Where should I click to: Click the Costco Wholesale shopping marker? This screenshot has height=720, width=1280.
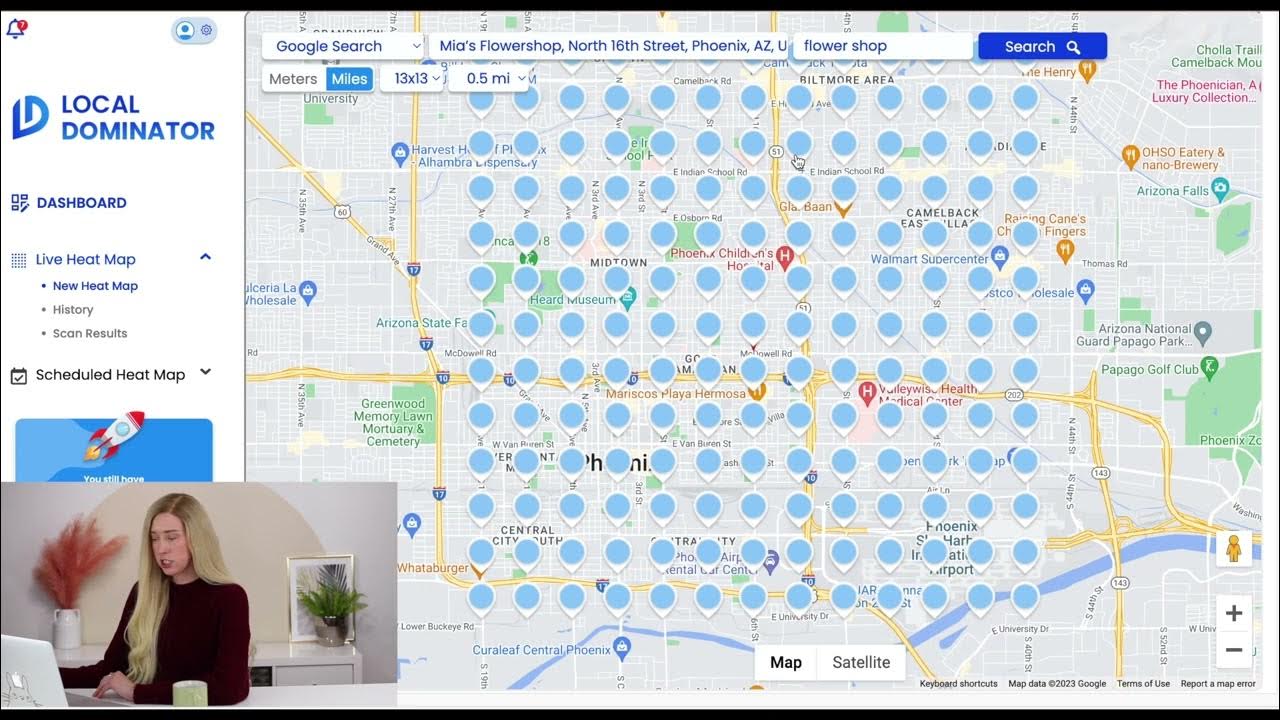click(1086, 291)
